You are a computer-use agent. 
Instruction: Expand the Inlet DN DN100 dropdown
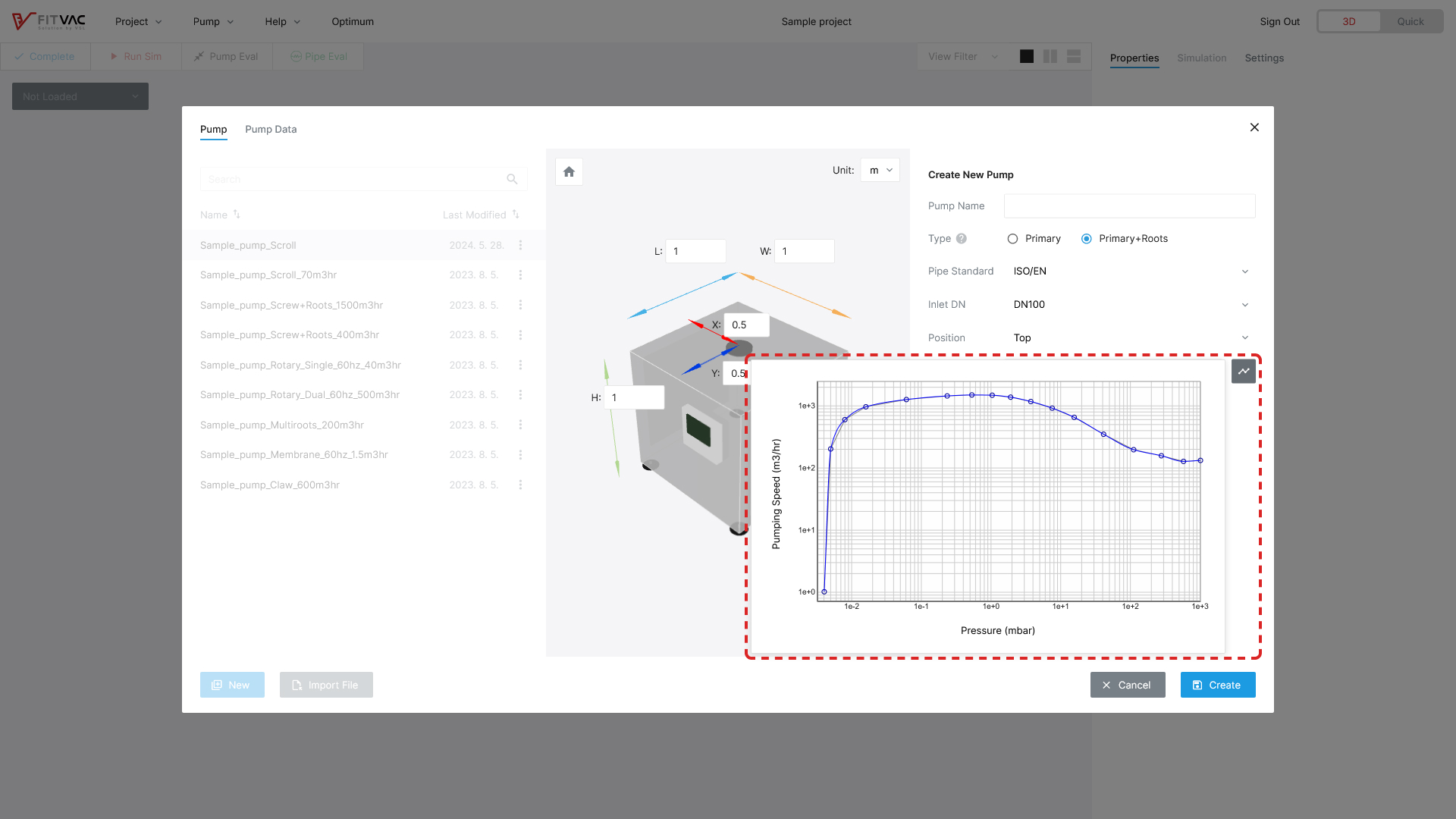pyautogui.click(x=1130, y=304)
